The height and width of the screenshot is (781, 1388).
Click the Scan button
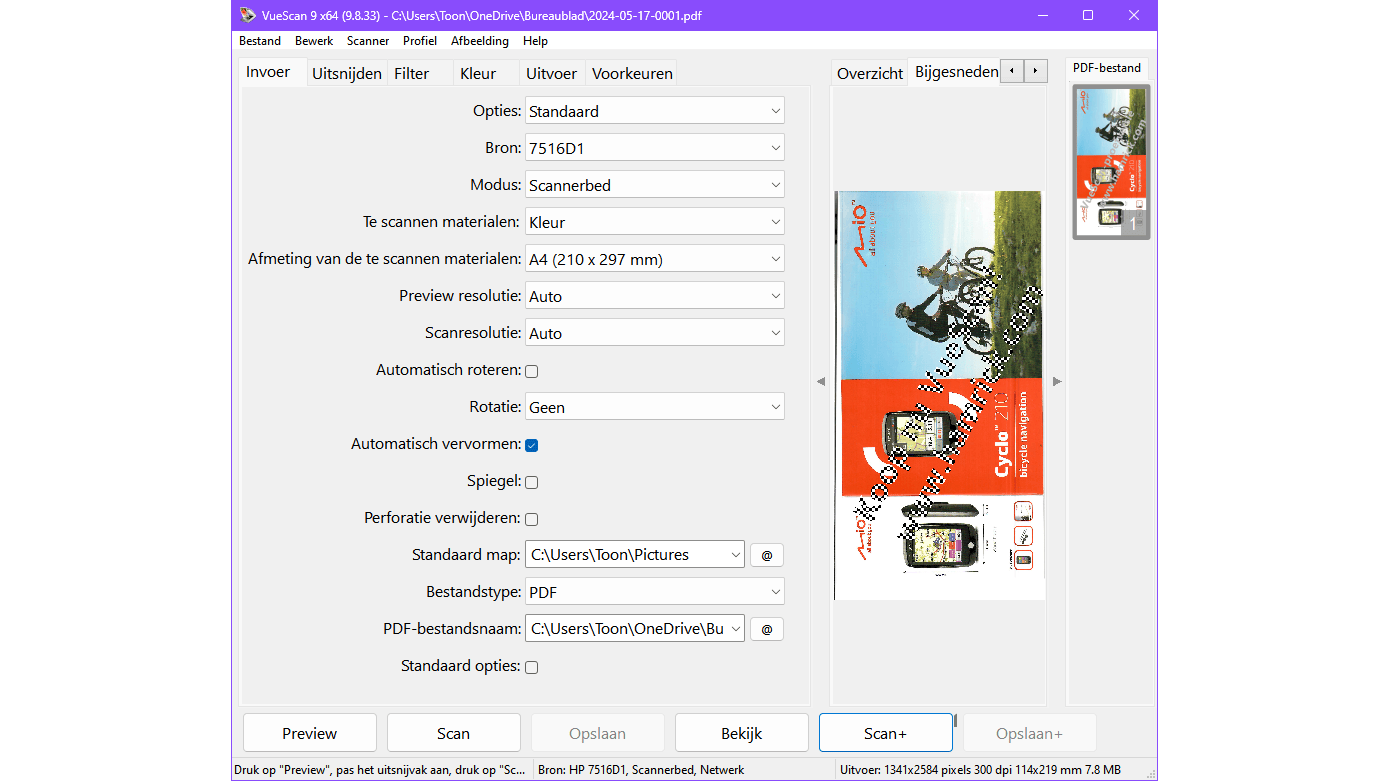[453, 733]
